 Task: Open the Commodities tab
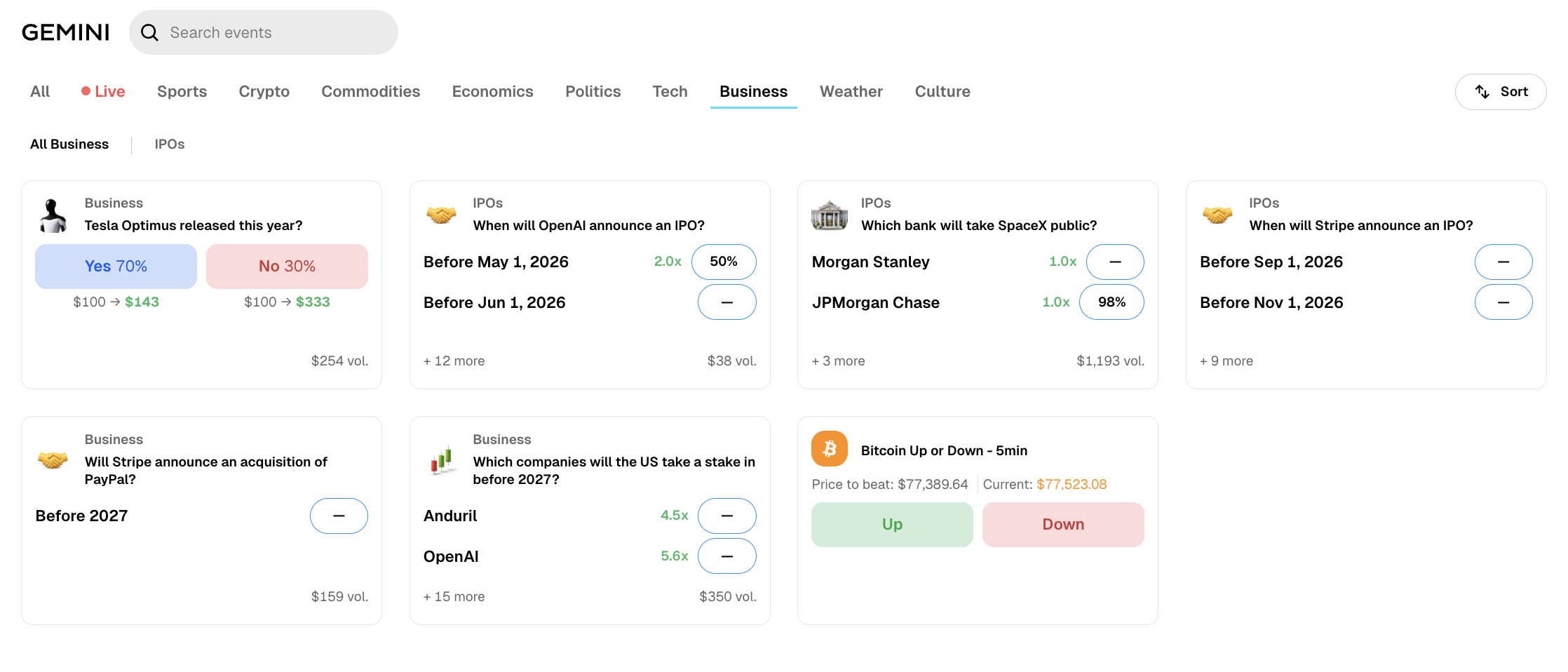[370, 91]
